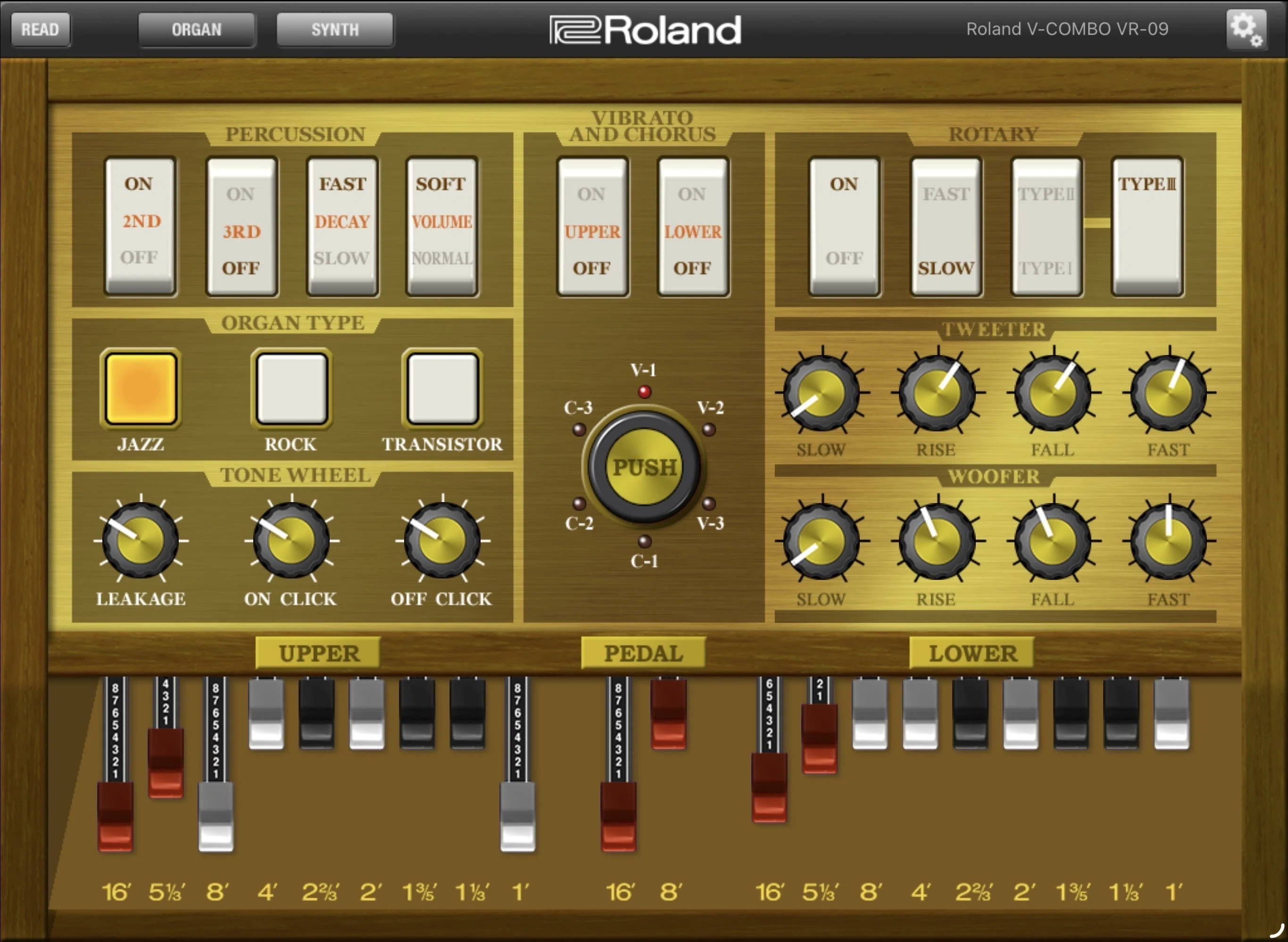Image resolution: width=1288 pixels, height=942 pixels.
Task: Click the Upper 16' drawbar handle
Action: click(x=115, y=817)
